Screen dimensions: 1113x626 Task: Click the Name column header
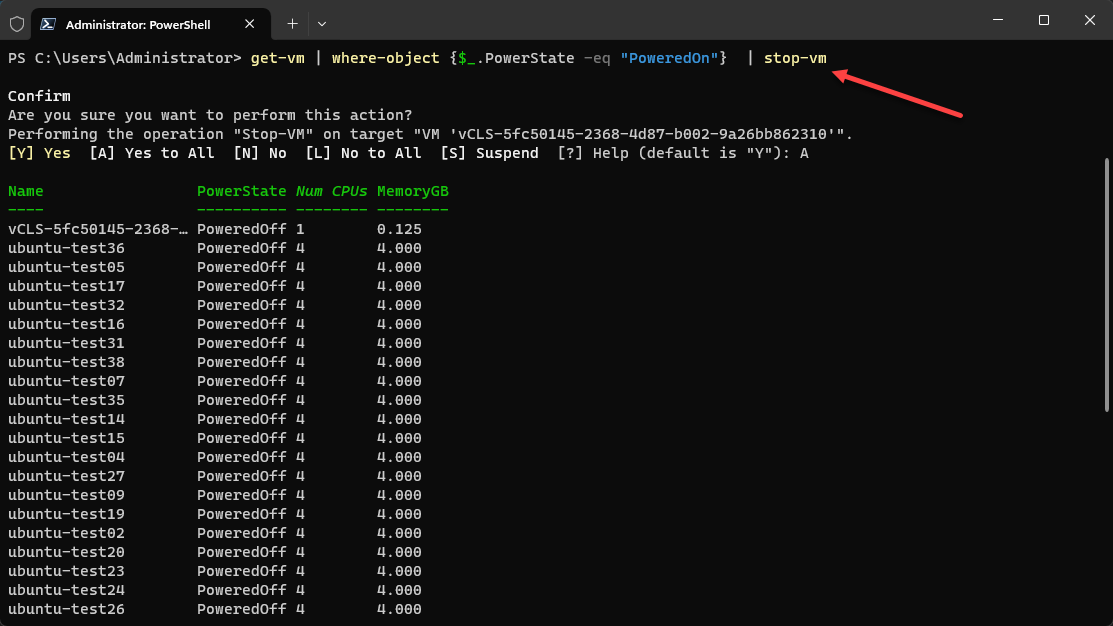pyautogui.click(x=26, y=191)
